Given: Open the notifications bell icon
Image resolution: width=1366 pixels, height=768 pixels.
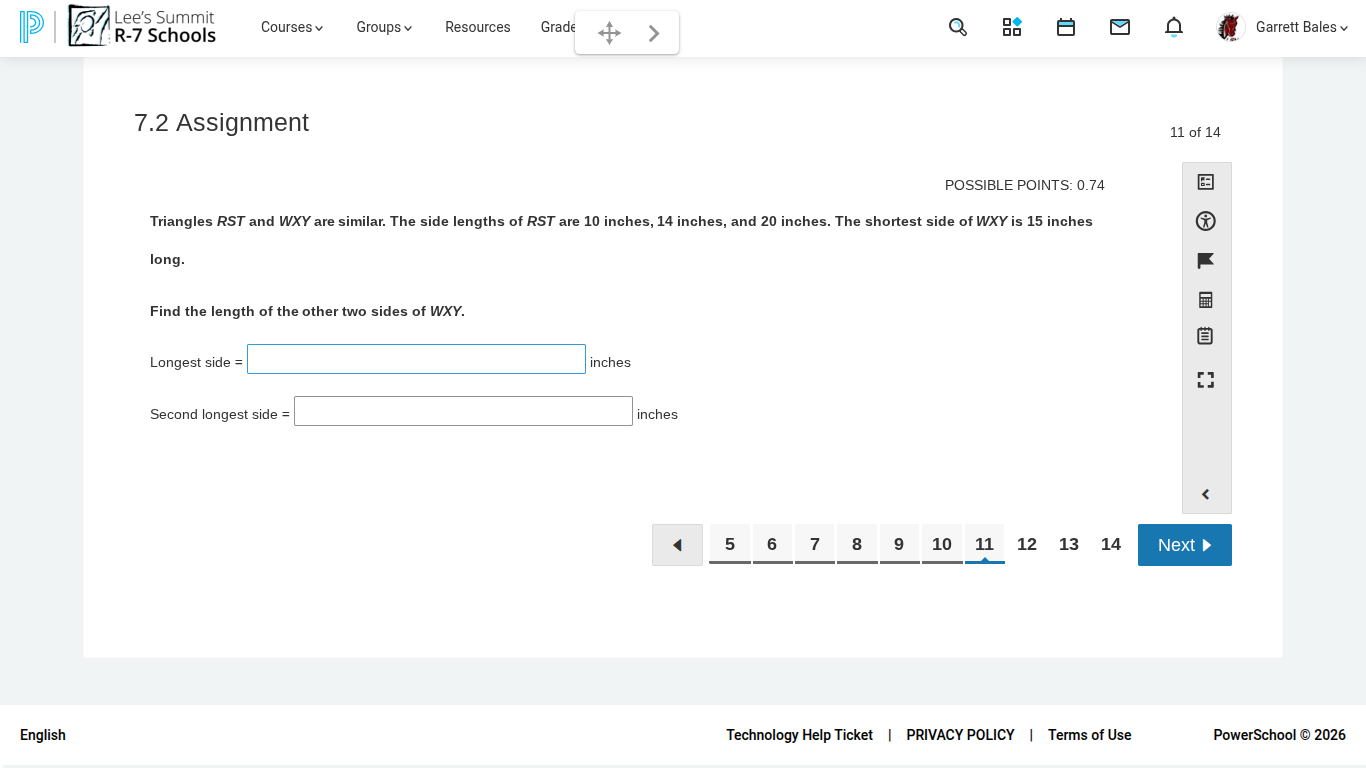Looking at the screenshot, I should coord(1173,27).
